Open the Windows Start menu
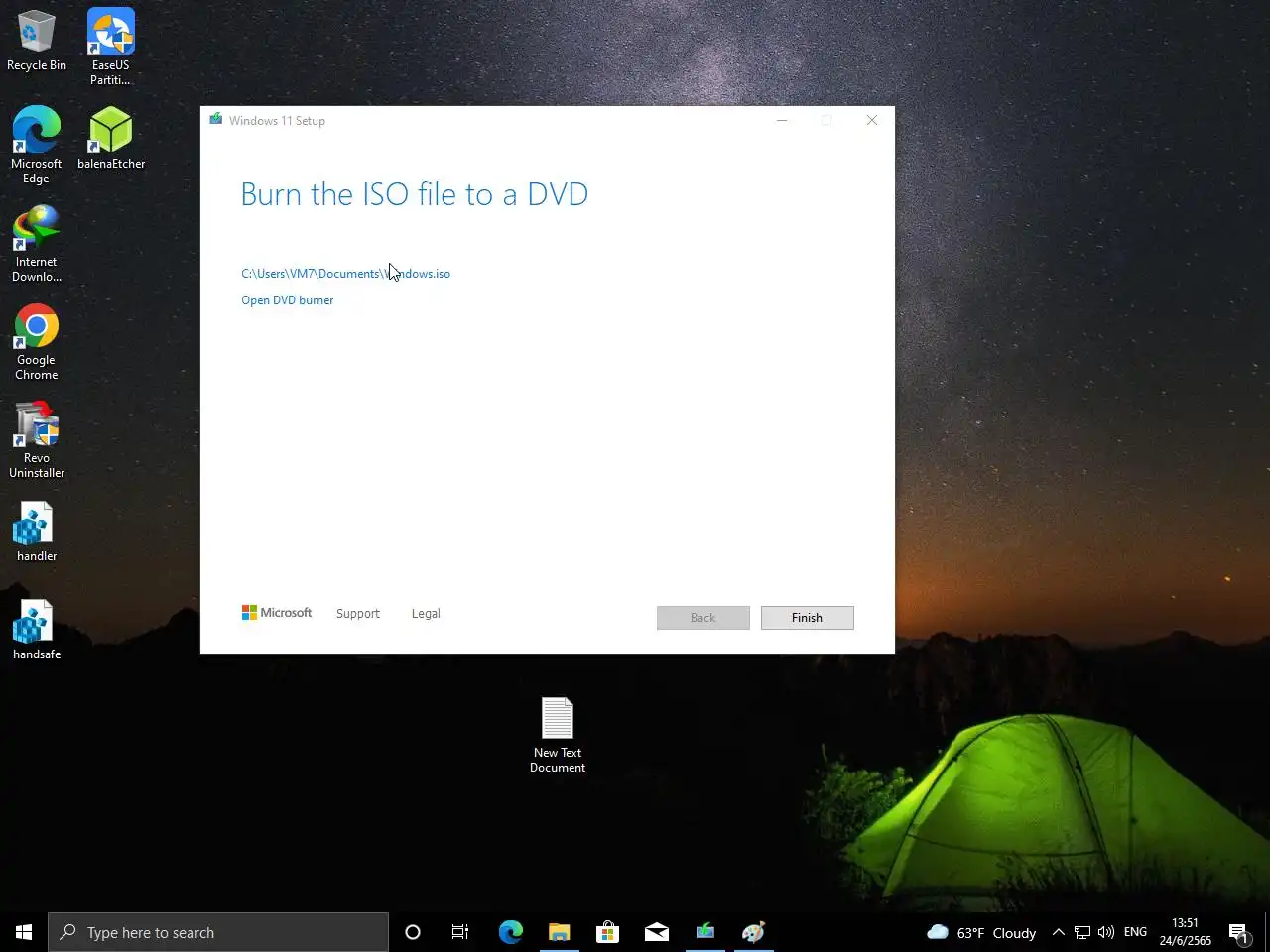Screen dimensions: 1270x952 pyautogui.click(x=24, y=932)
